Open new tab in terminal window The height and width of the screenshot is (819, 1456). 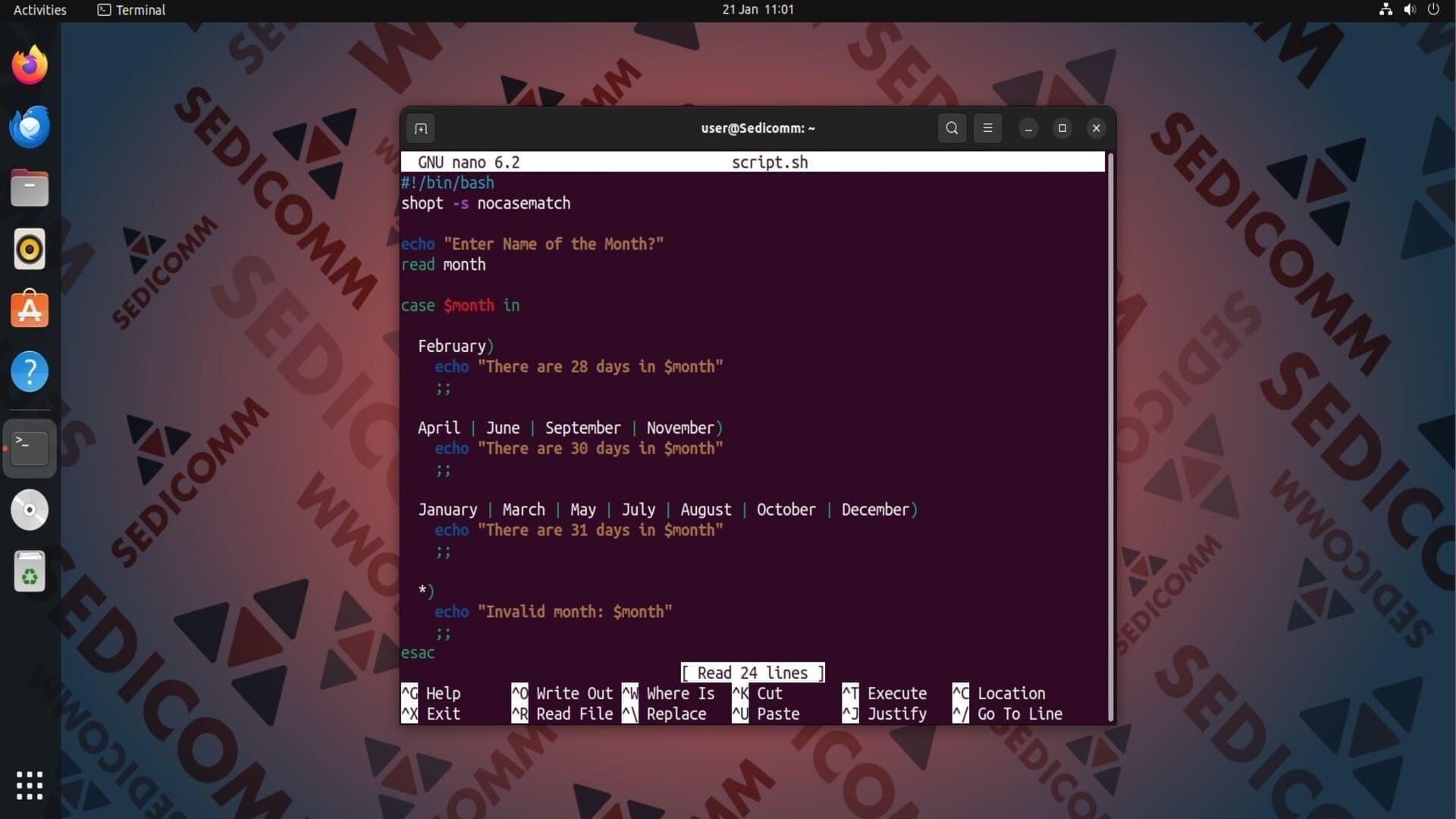421,128
